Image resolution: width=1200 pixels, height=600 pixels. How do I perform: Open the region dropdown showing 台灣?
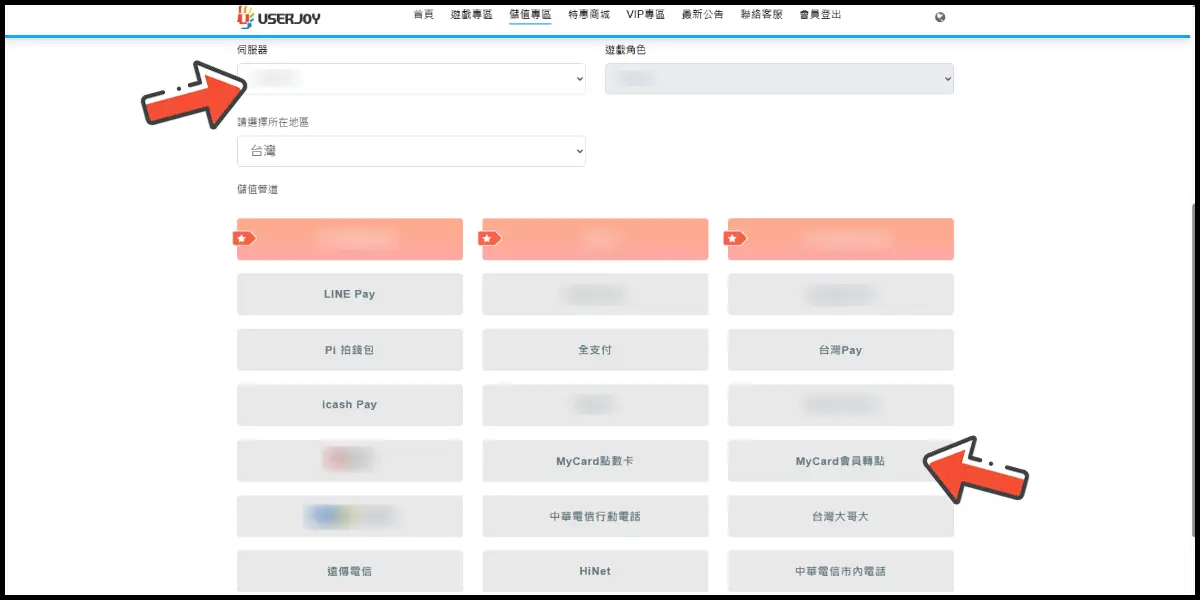(411, 151)
